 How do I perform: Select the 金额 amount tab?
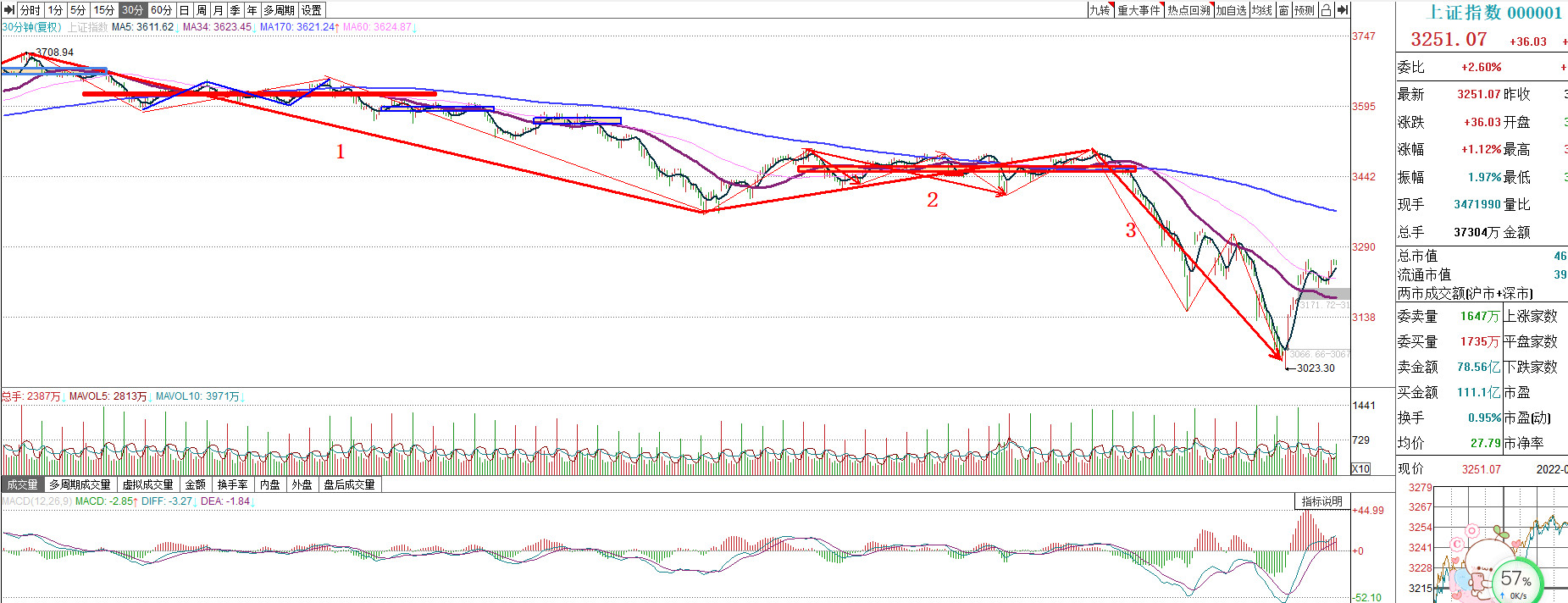(195, 484)
